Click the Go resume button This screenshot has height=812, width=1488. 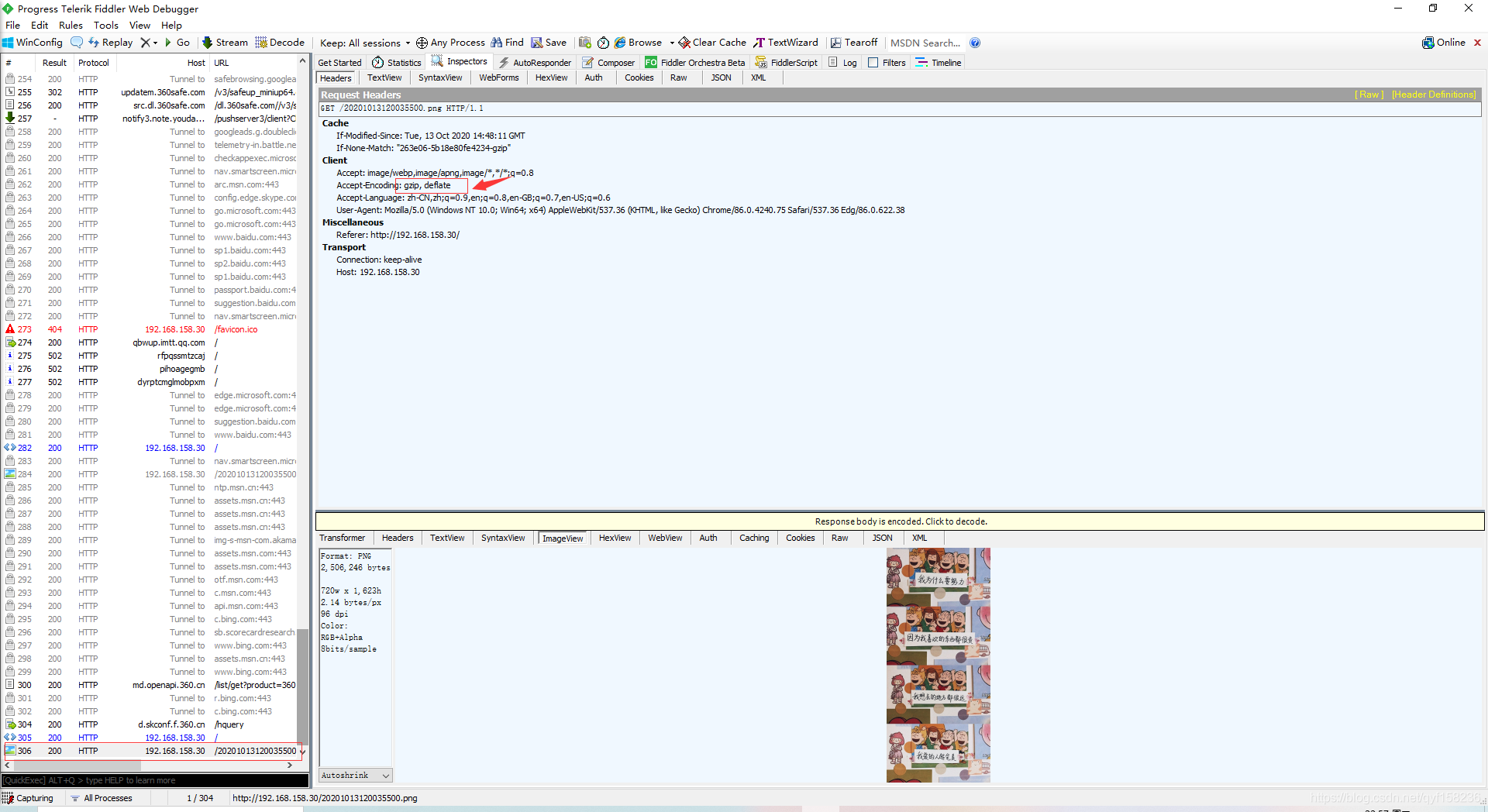(177, 43)
